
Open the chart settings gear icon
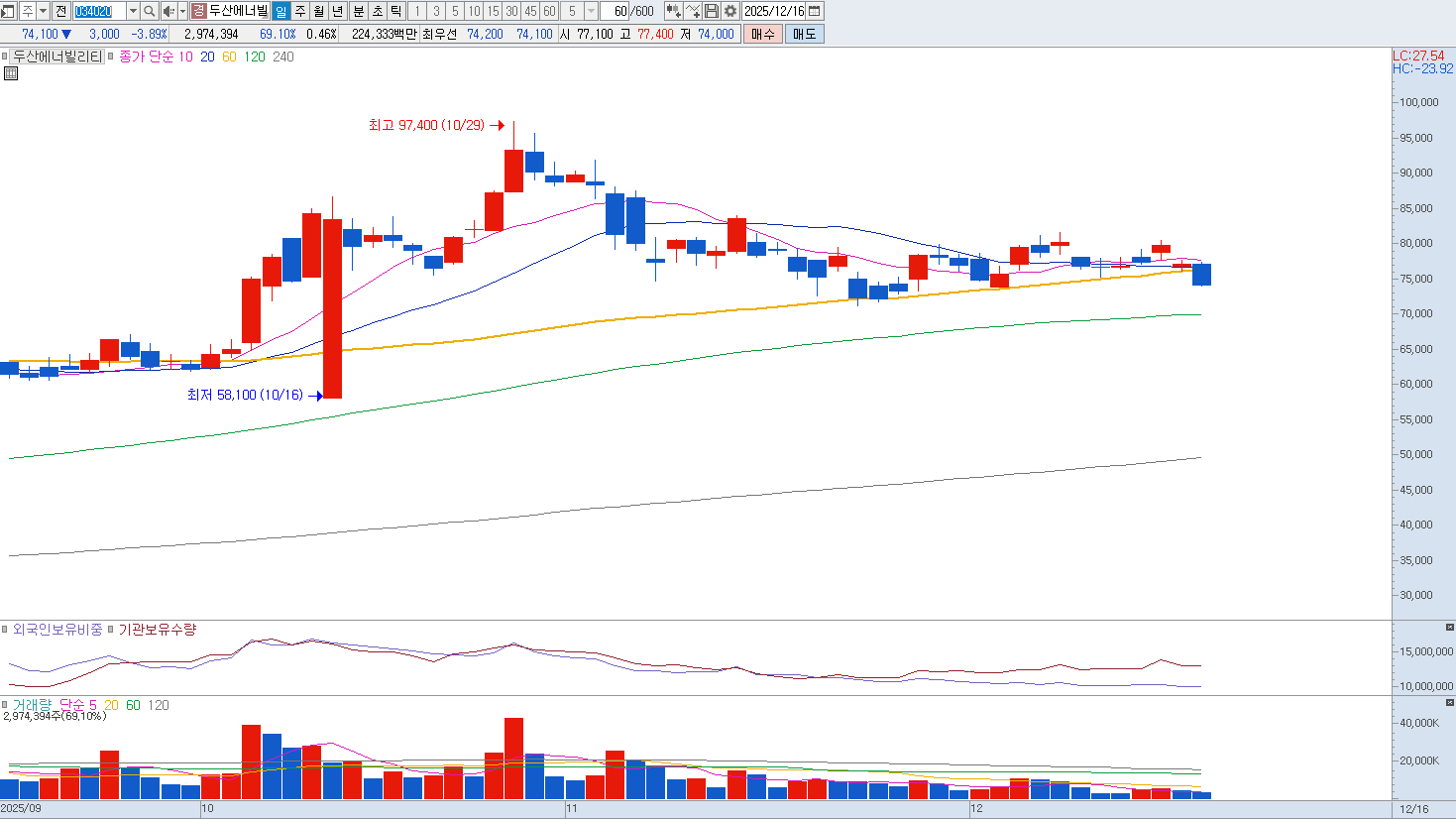tap(730, 11)
